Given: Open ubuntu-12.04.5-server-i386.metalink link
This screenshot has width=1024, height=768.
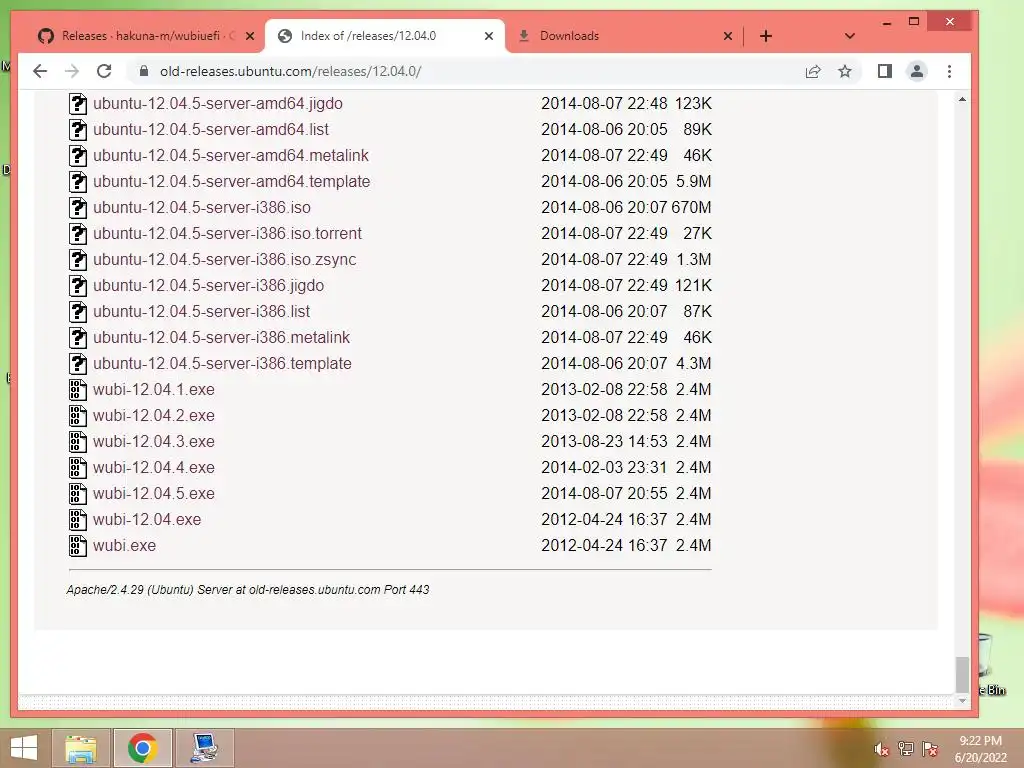Looking at the screenshot, I should (x=221, y=338).
